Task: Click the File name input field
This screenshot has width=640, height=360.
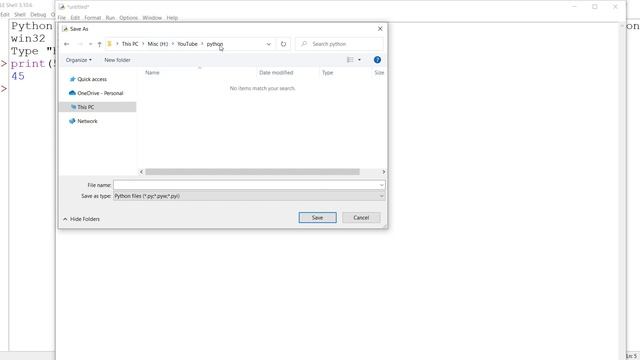Action: (246, 185)
